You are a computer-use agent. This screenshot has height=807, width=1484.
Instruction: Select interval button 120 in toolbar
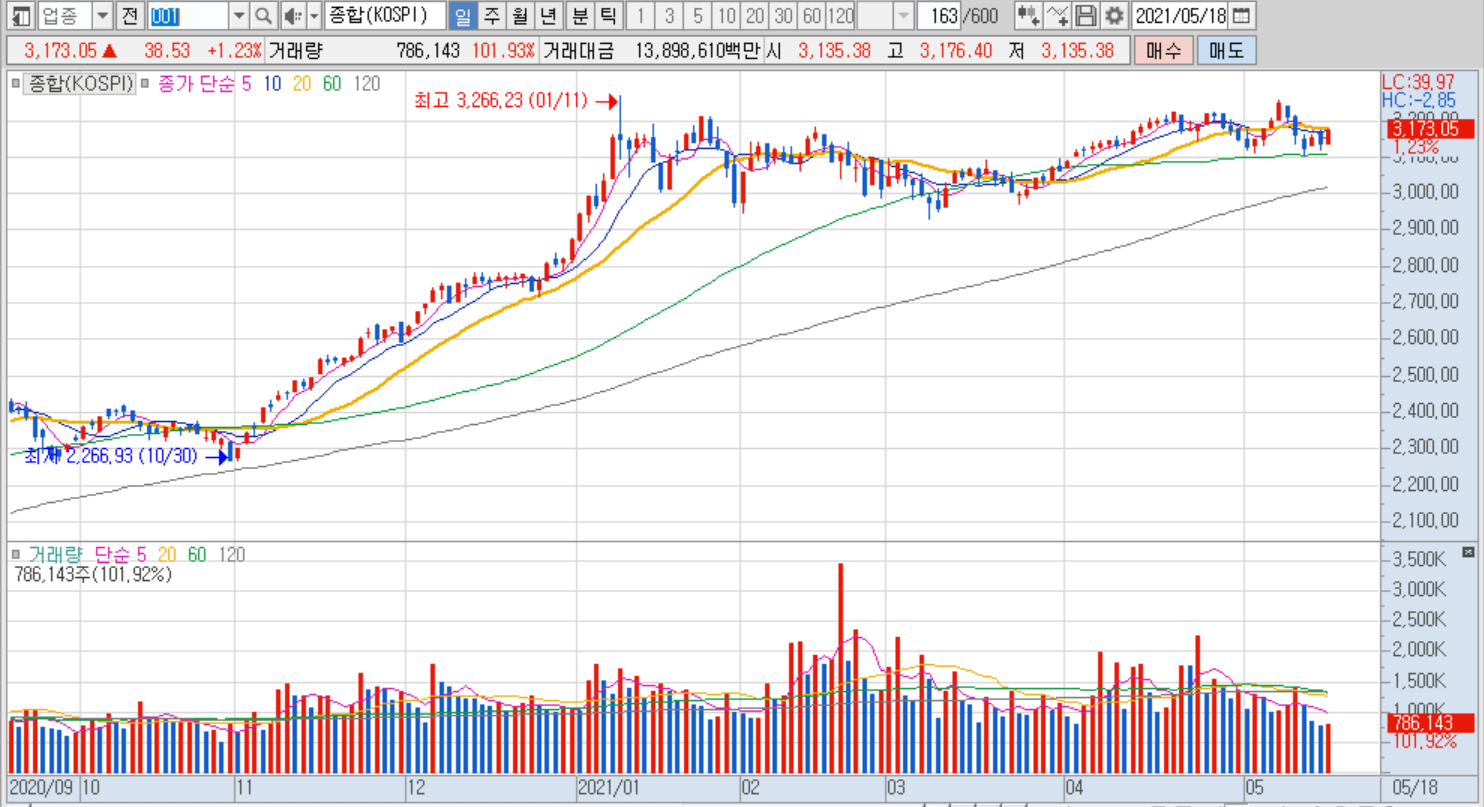(841, 15)
